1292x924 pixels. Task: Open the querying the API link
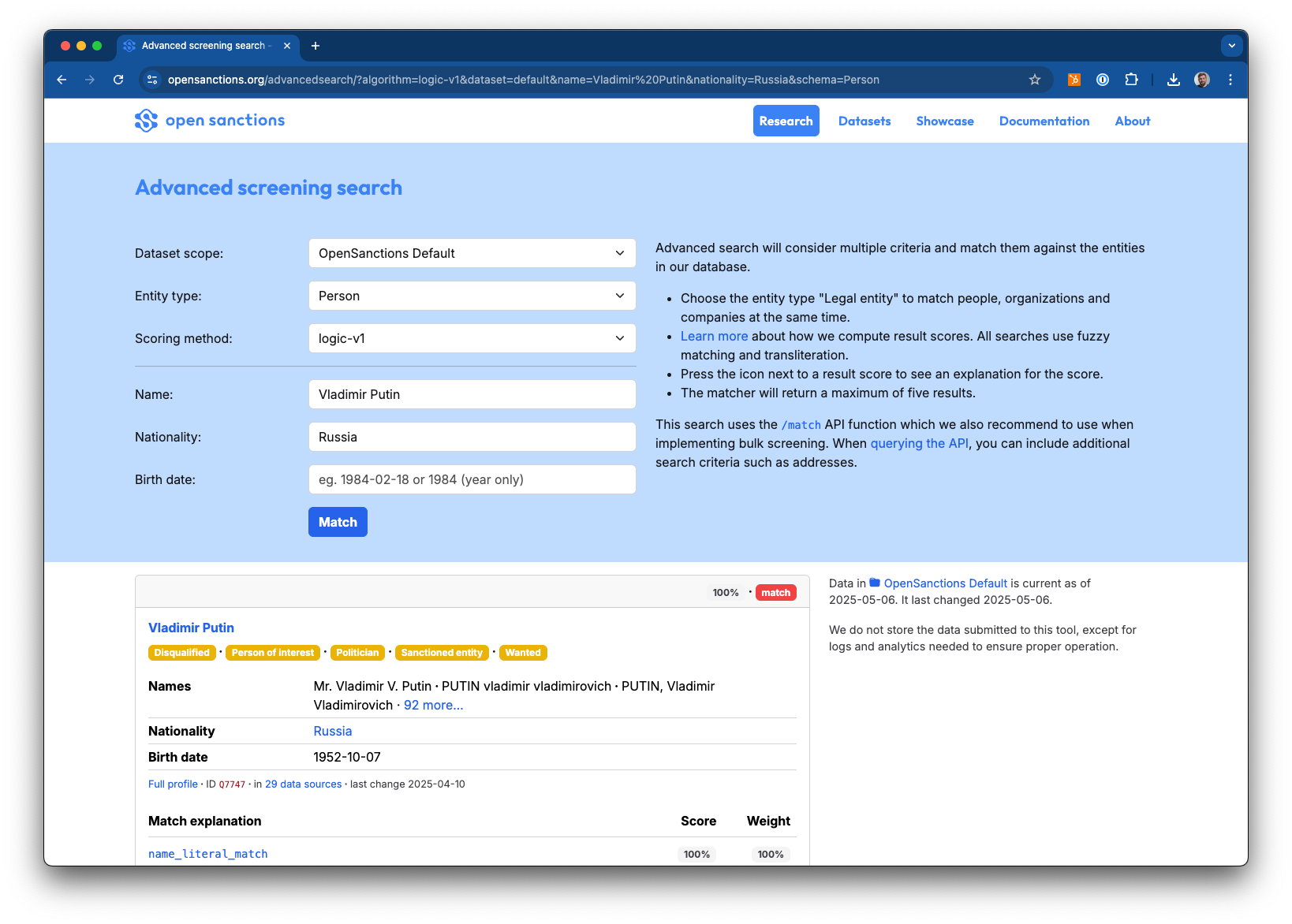click(919, 443)
